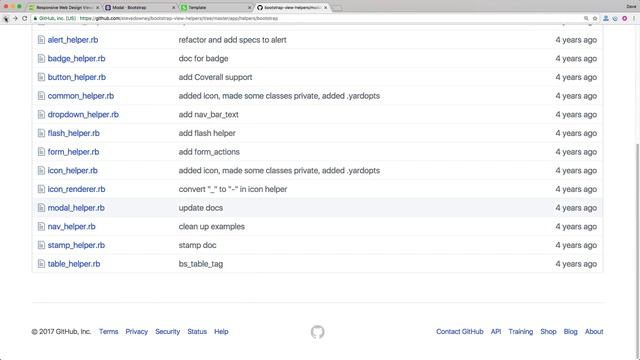Switch to the Template tab

tap(216, 7)
